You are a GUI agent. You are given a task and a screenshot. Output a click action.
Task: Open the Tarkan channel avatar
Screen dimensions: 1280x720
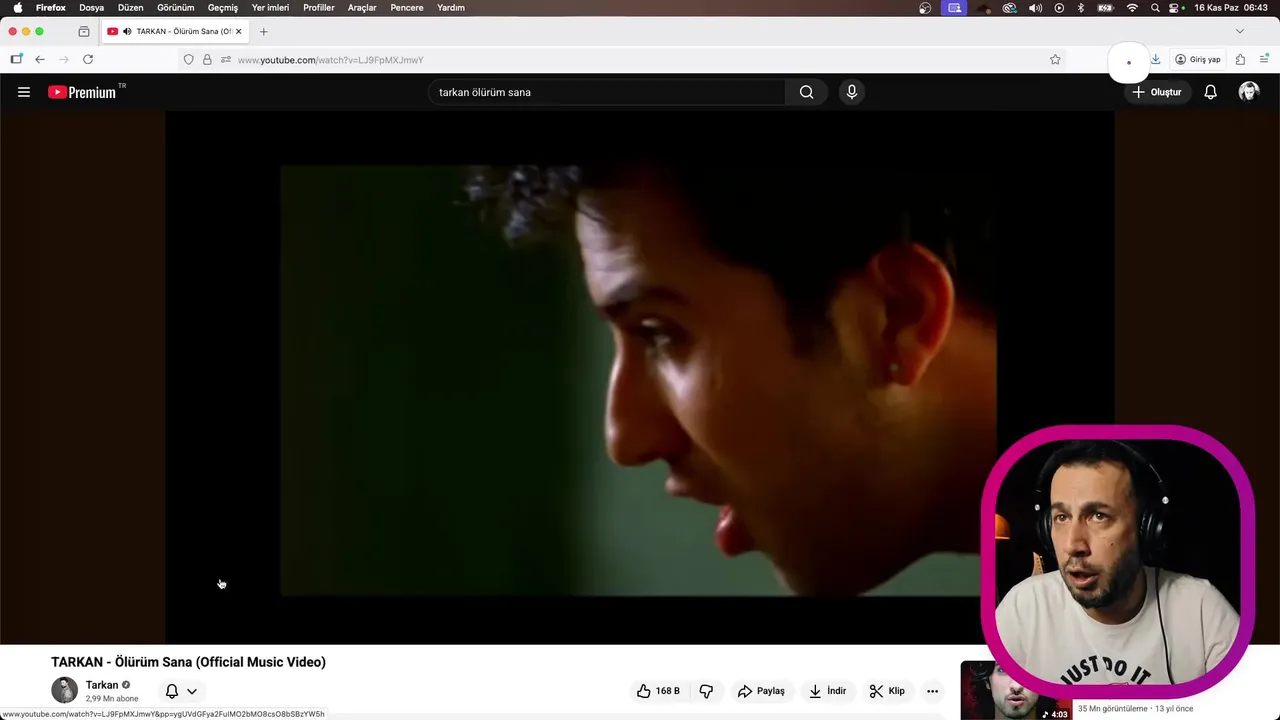click(64, 690)
